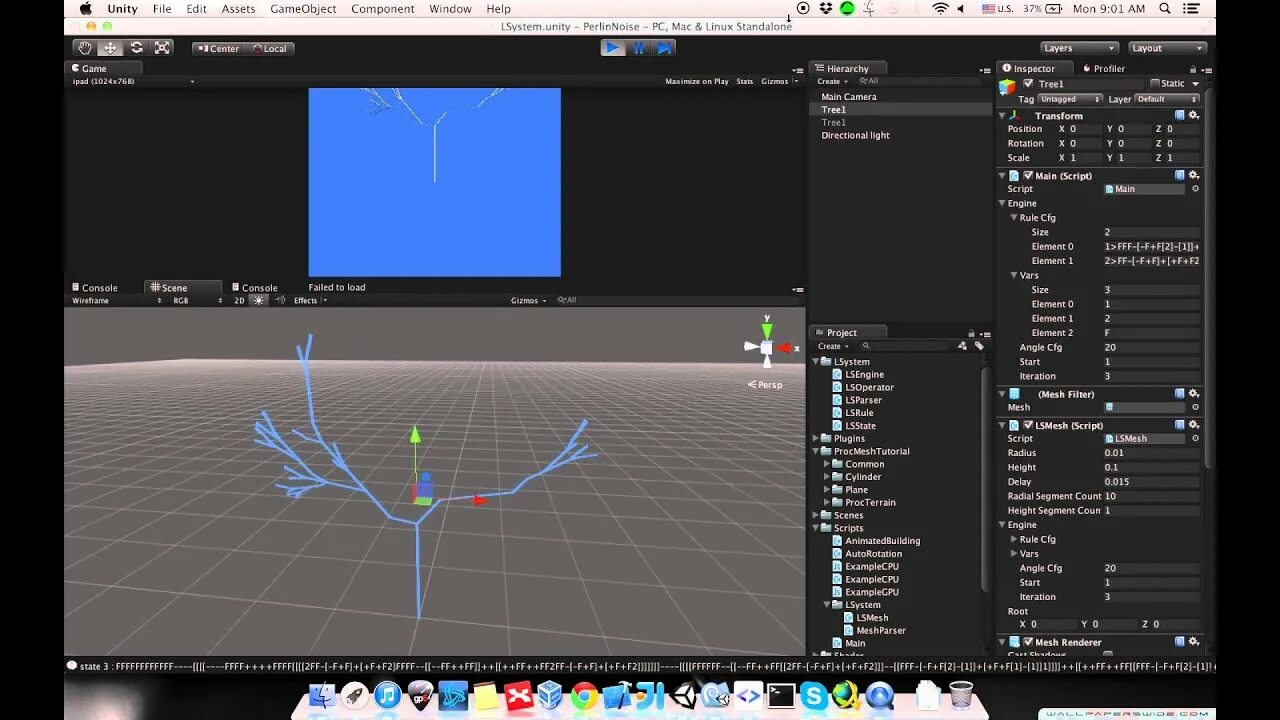Open iTunes from the Dock
The height and width of the screenshot is (720, 1280).
(387, 695)
